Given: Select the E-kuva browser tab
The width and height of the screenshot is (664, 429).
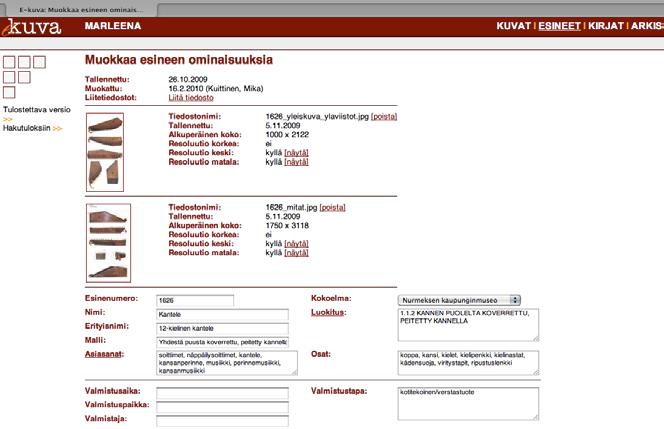Looking at the screenshot, I should point(80,9).
